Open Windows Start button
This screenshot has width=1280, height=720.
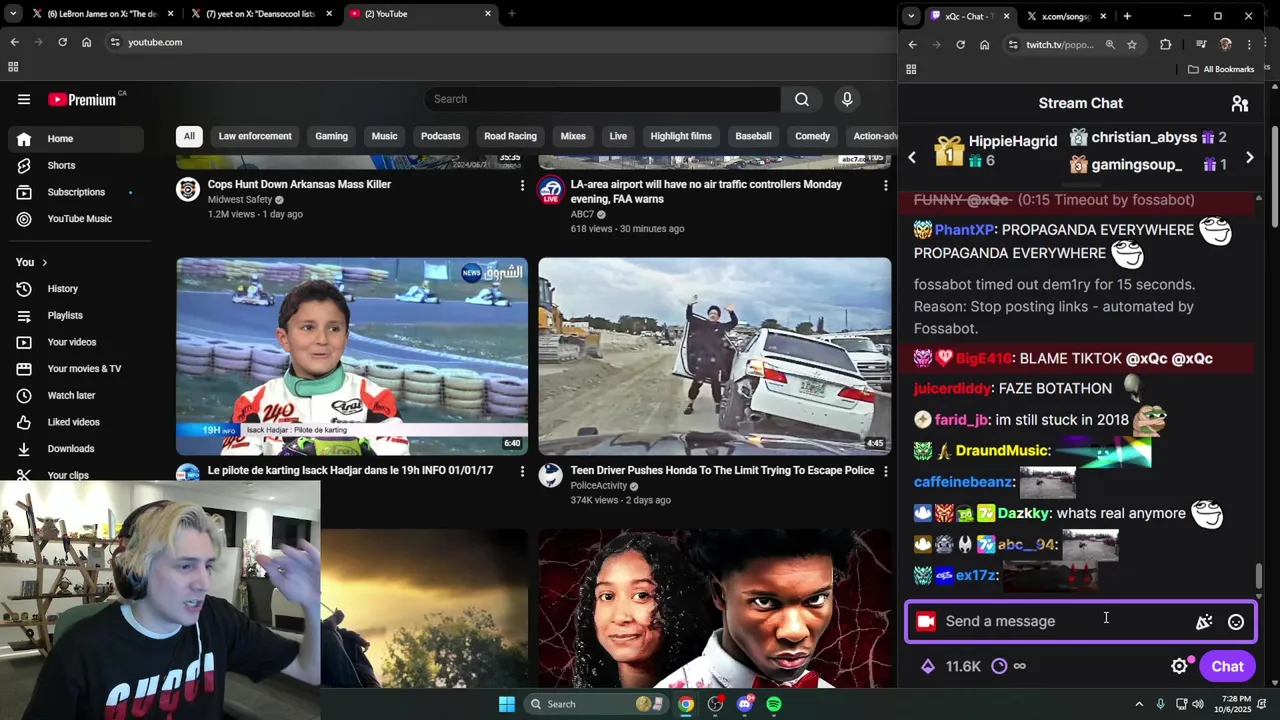507,704
